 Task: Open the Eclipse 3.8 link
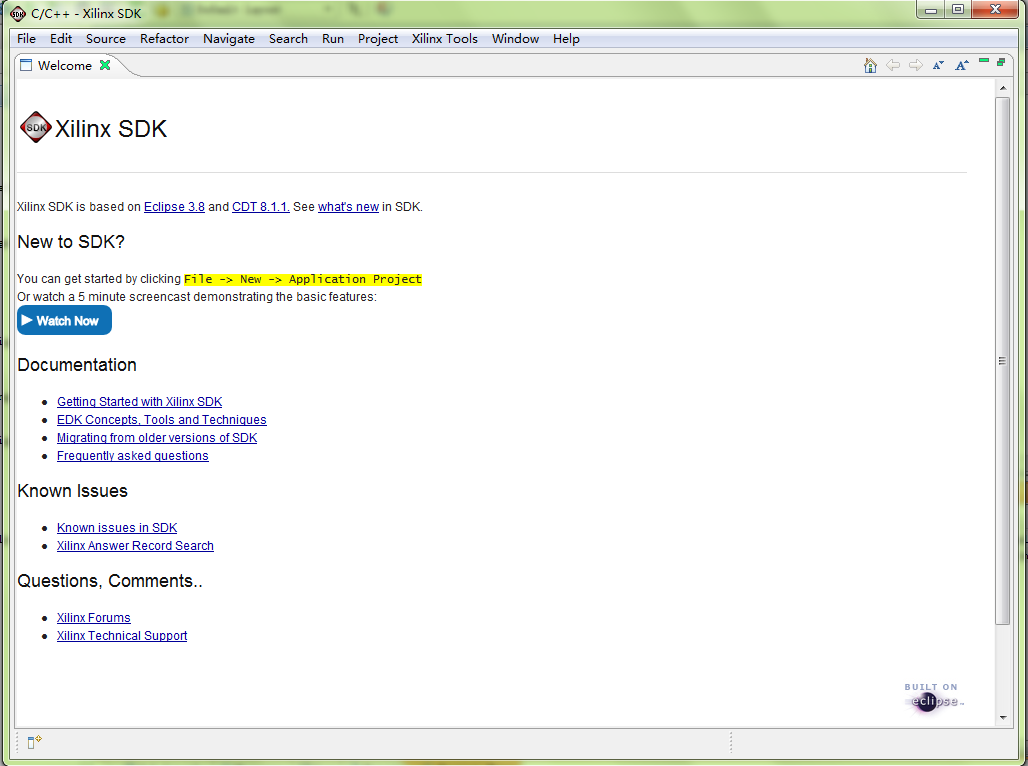coord(174,207)
